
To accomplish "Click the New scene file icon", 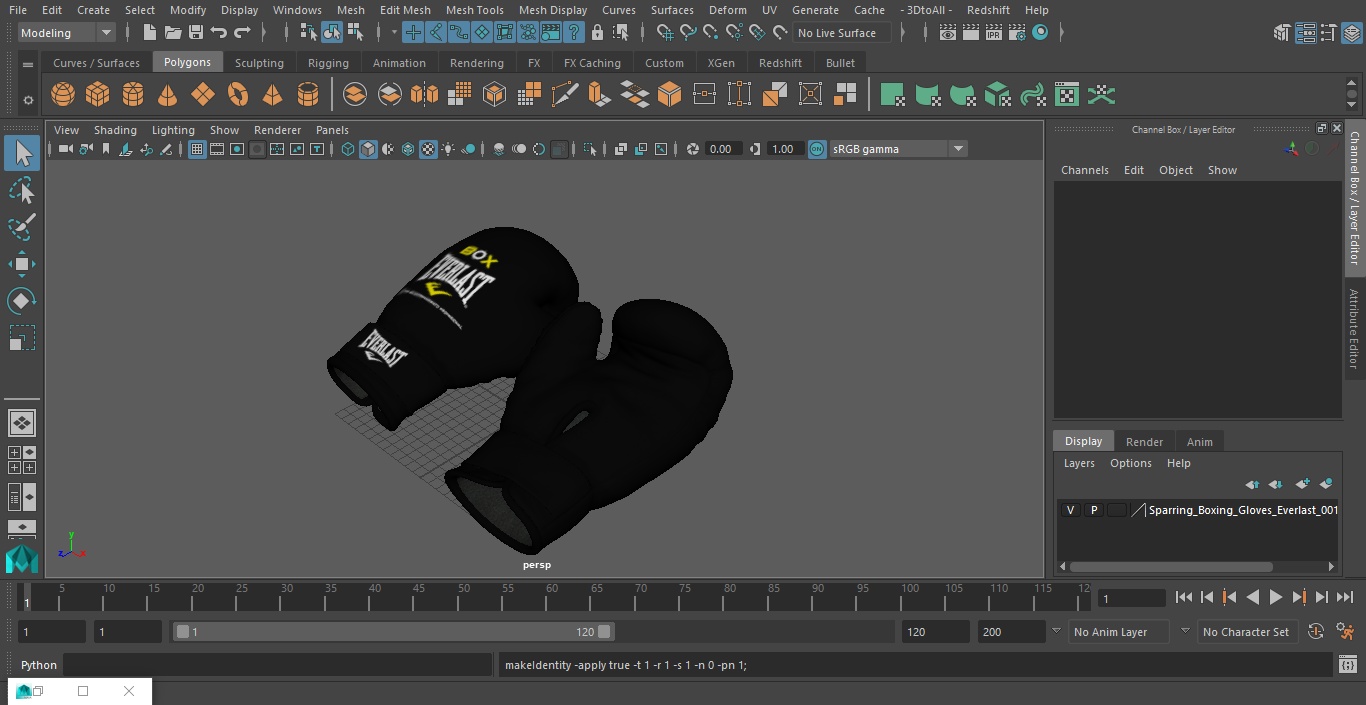I will [x=149, y=33].
